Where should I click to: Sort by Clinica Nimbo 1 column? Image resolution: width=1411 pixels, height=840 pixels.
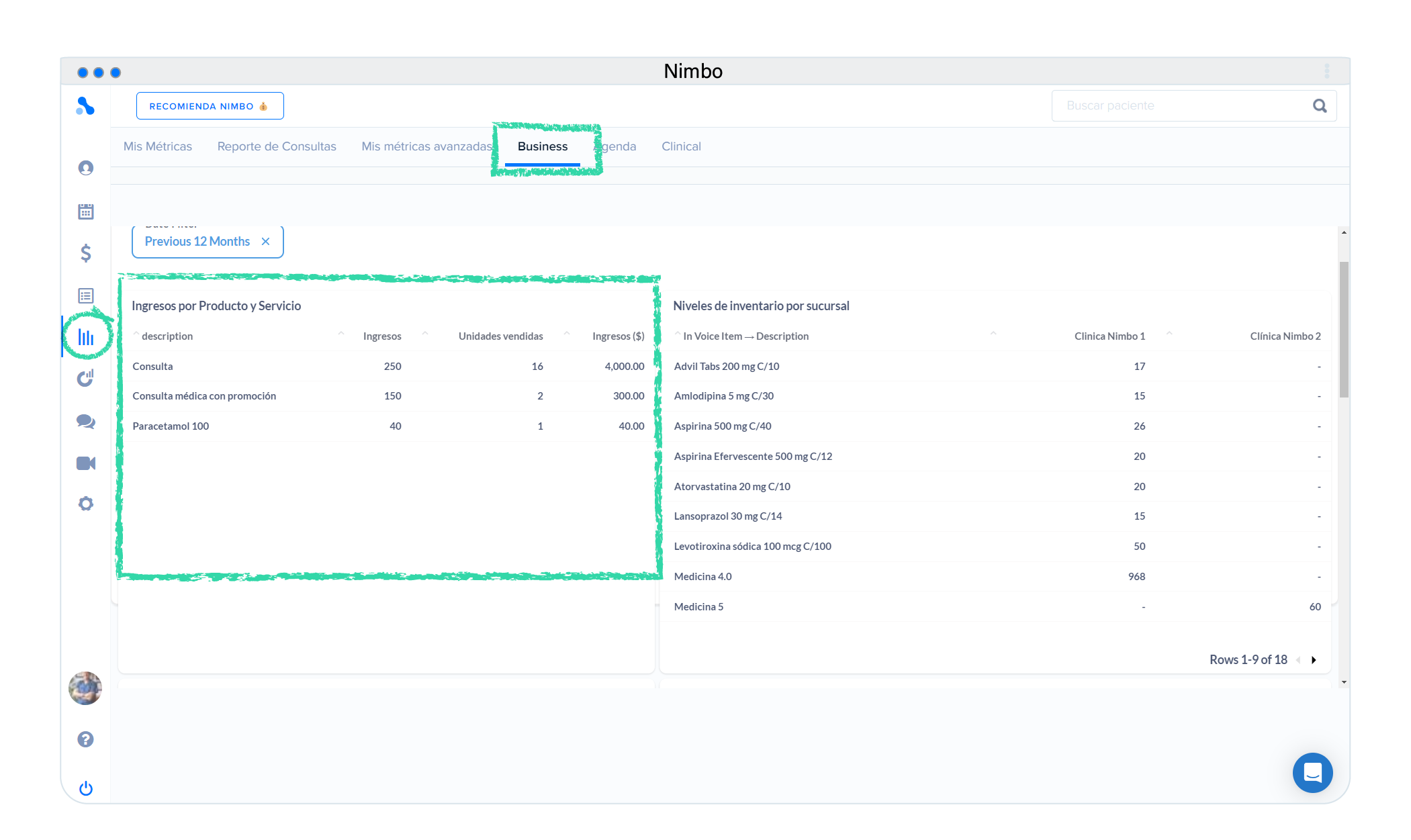pyautogui.click(x=1109, y=336)
